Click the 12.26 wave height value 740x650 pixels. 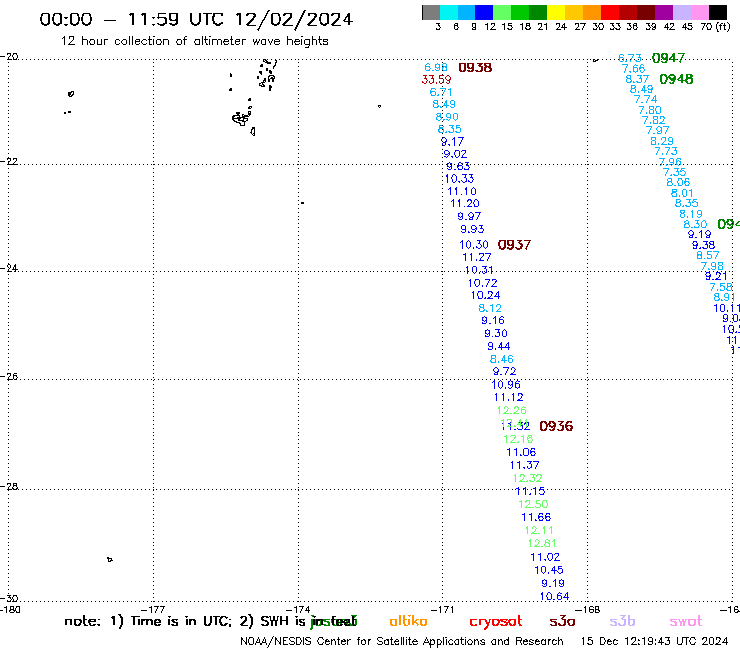[511, 410]
